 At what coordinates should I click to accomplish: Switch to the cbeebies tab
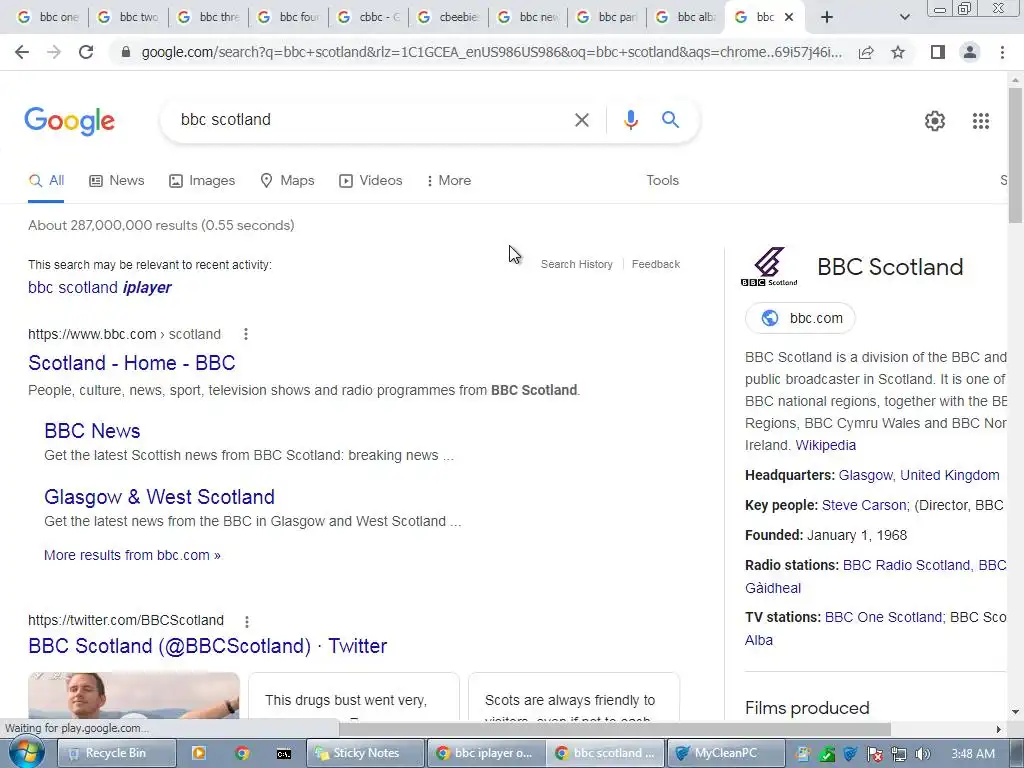[x=448, y=17]
